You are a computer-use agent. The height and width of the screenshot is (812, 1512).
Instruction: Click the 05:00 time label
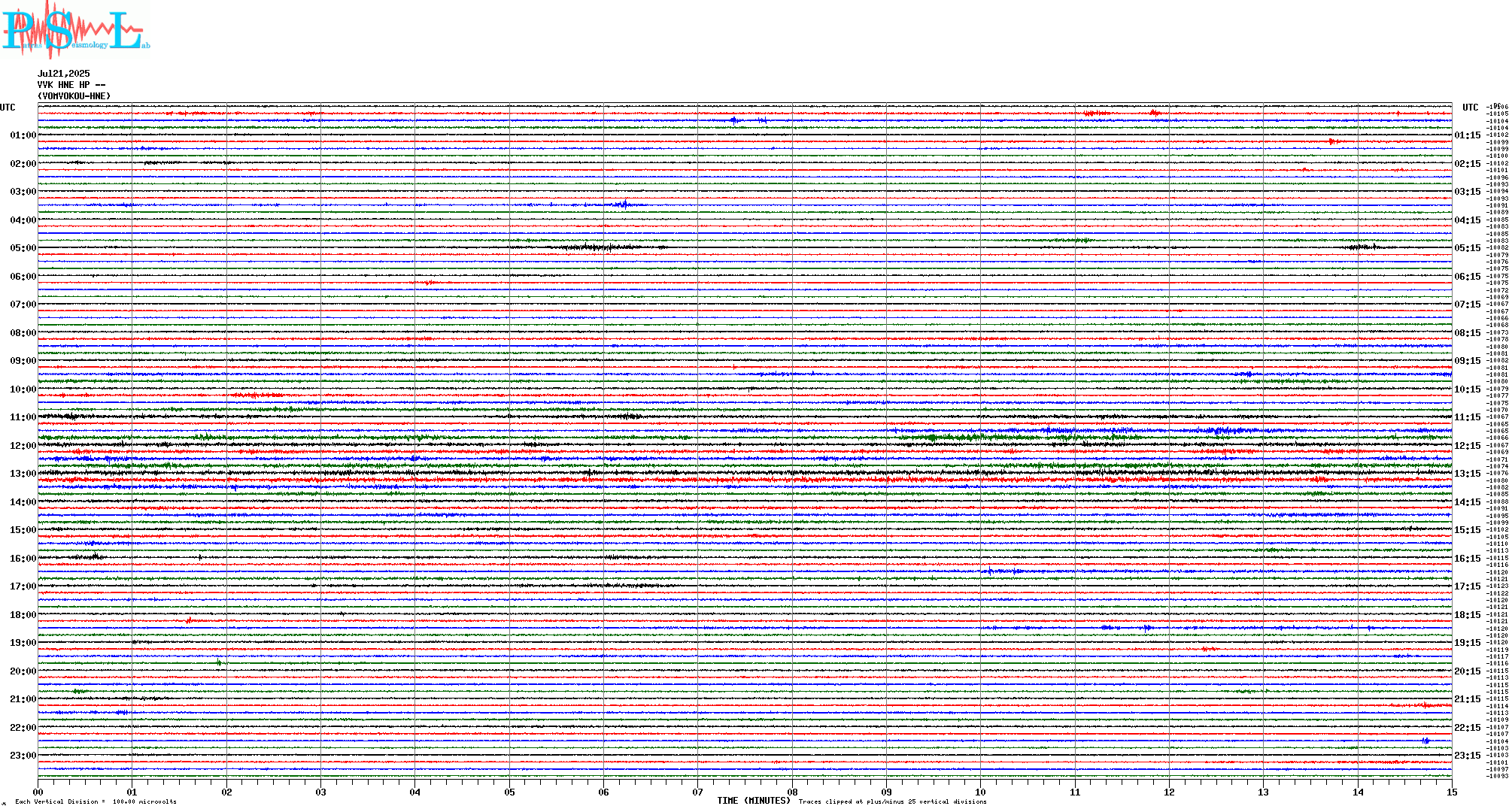(x=23, y=248)
